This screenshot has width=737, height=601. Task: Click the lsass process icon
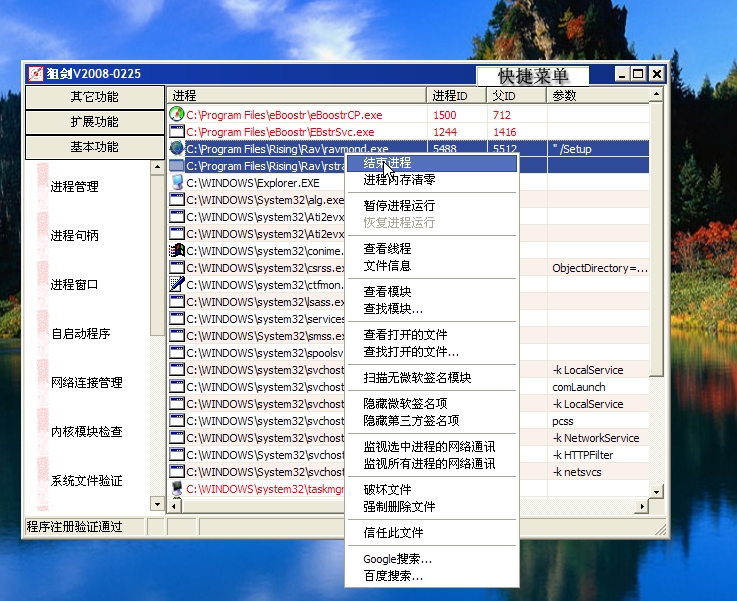point(177,302)
